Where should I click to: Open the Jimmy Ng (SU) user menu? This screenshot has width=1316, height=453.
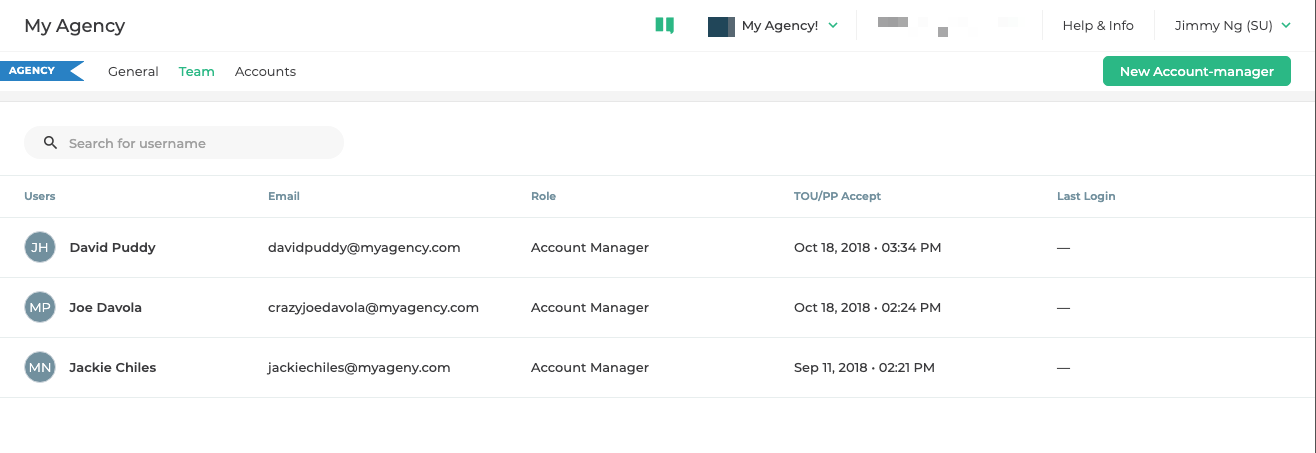(x=1231, y=26)
